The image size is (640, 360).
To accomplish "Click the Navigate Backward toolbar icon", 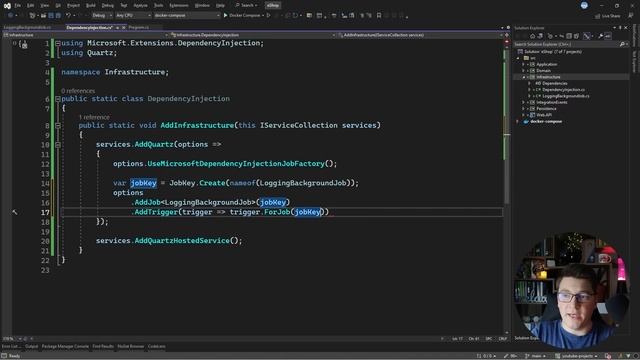I will pos(10,16).
